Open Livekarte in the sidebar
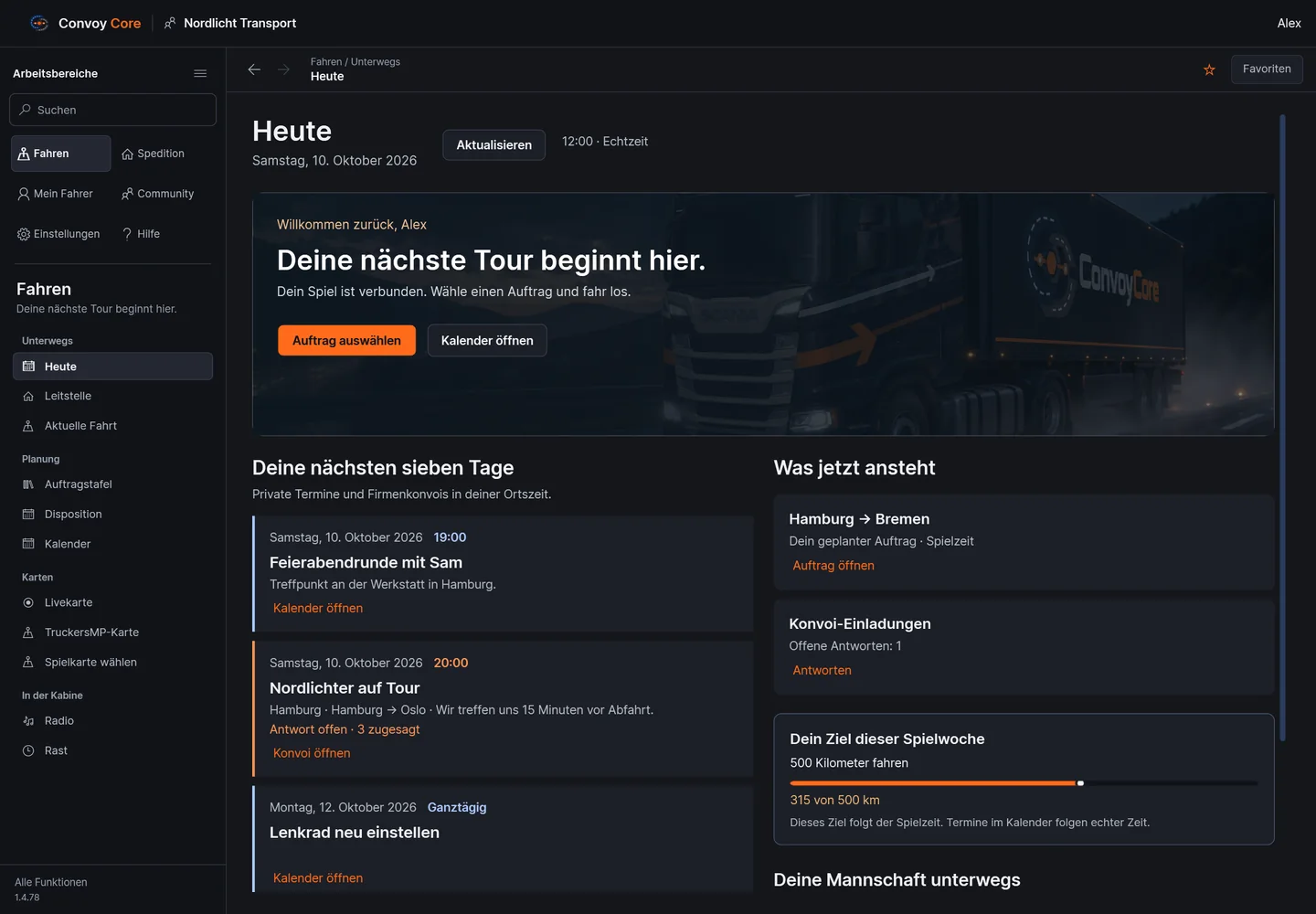The width and height of the screenshot is (1316, 914). tap(112, 602)
